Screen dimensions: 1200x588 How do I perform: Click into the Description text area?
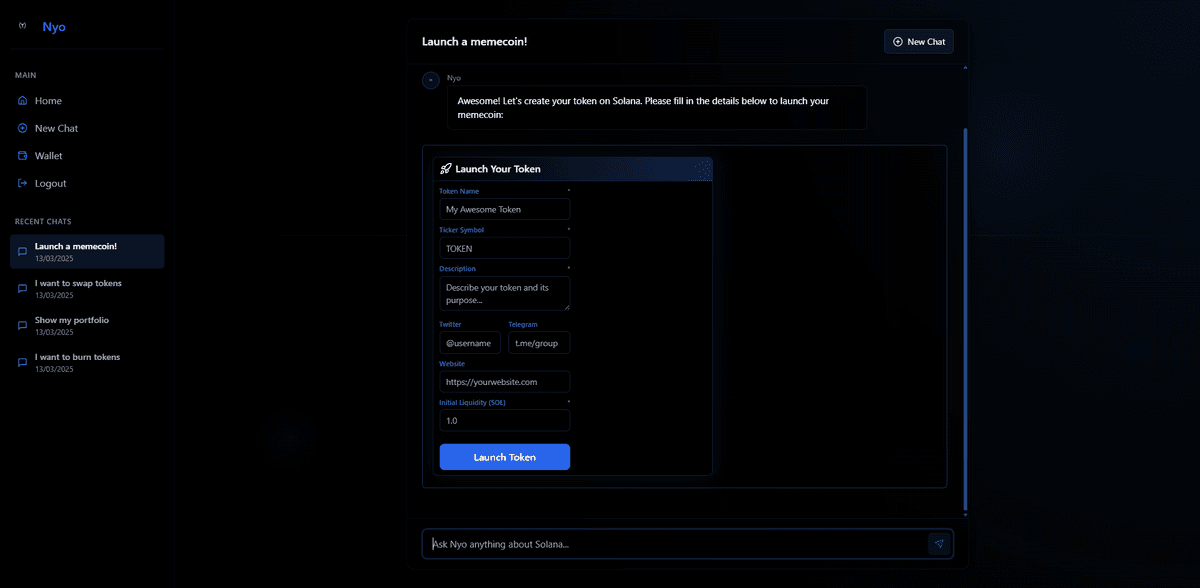505,293
